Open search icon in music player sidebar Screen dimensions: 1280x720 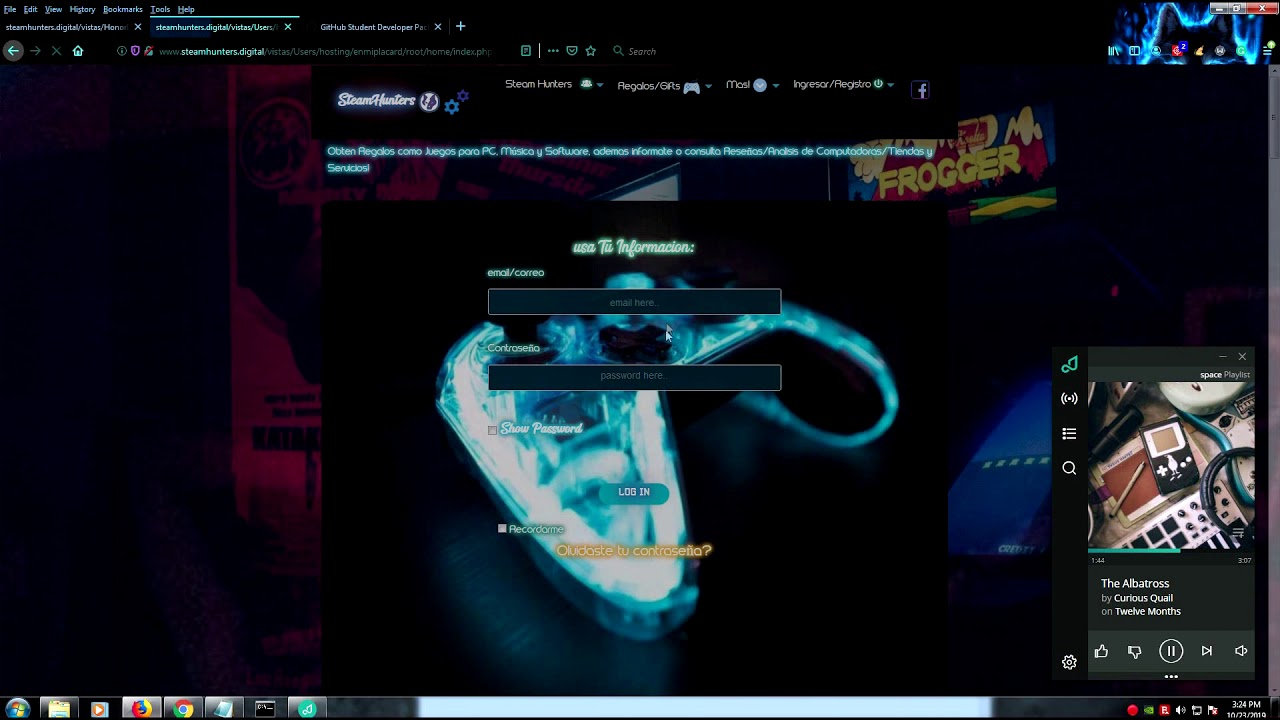click(x=1069, y=468)
